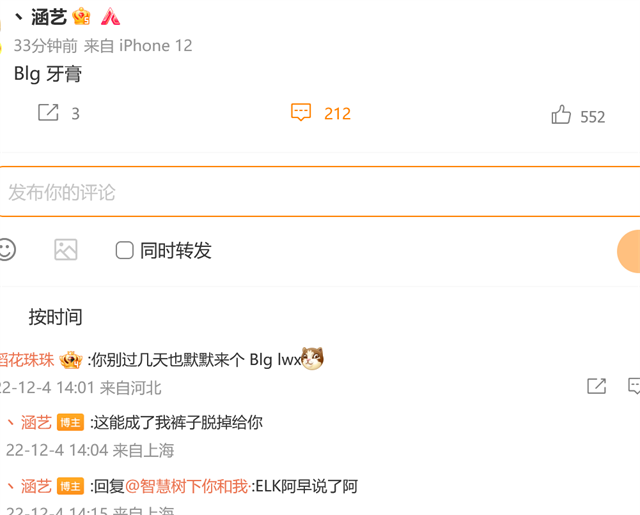Open comments via the orange comment icon
The width and height of the screenshot is (640, 515).
click(x=301, y=112)
